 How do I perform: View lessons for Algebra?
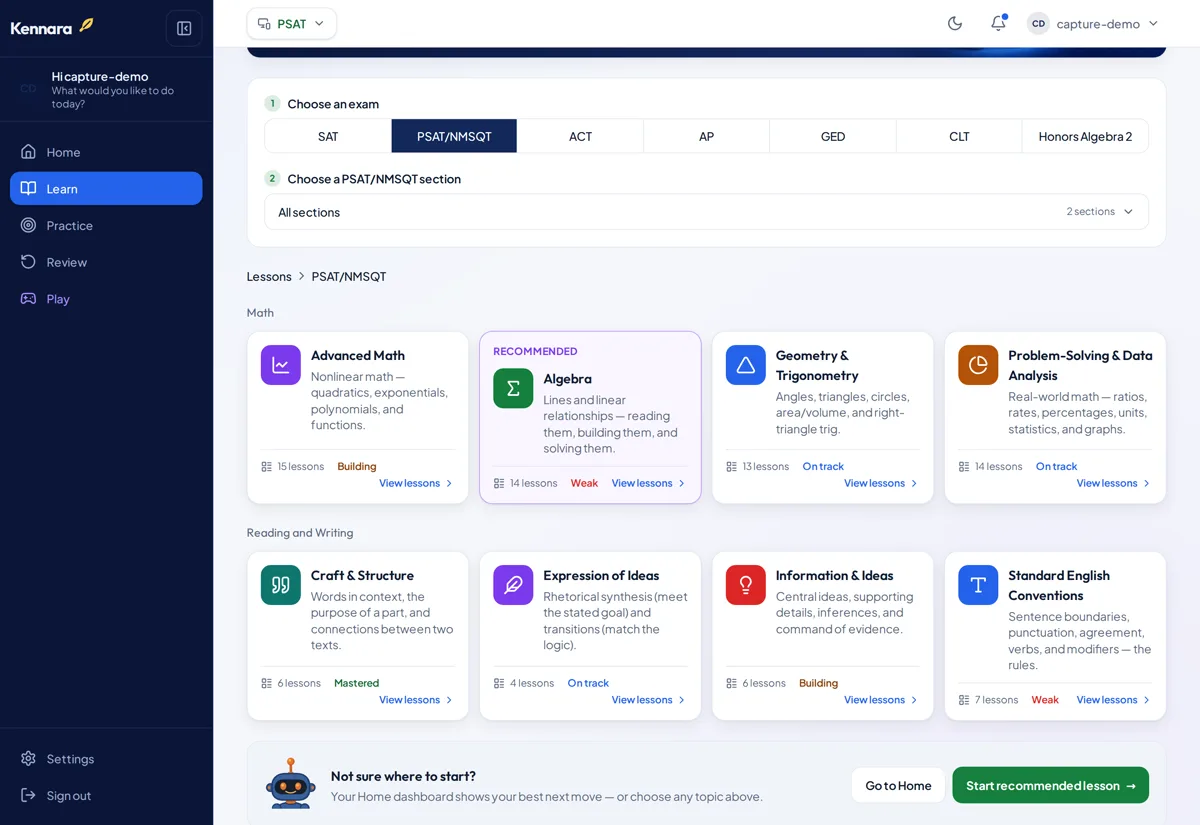click(x=649, y=483)
